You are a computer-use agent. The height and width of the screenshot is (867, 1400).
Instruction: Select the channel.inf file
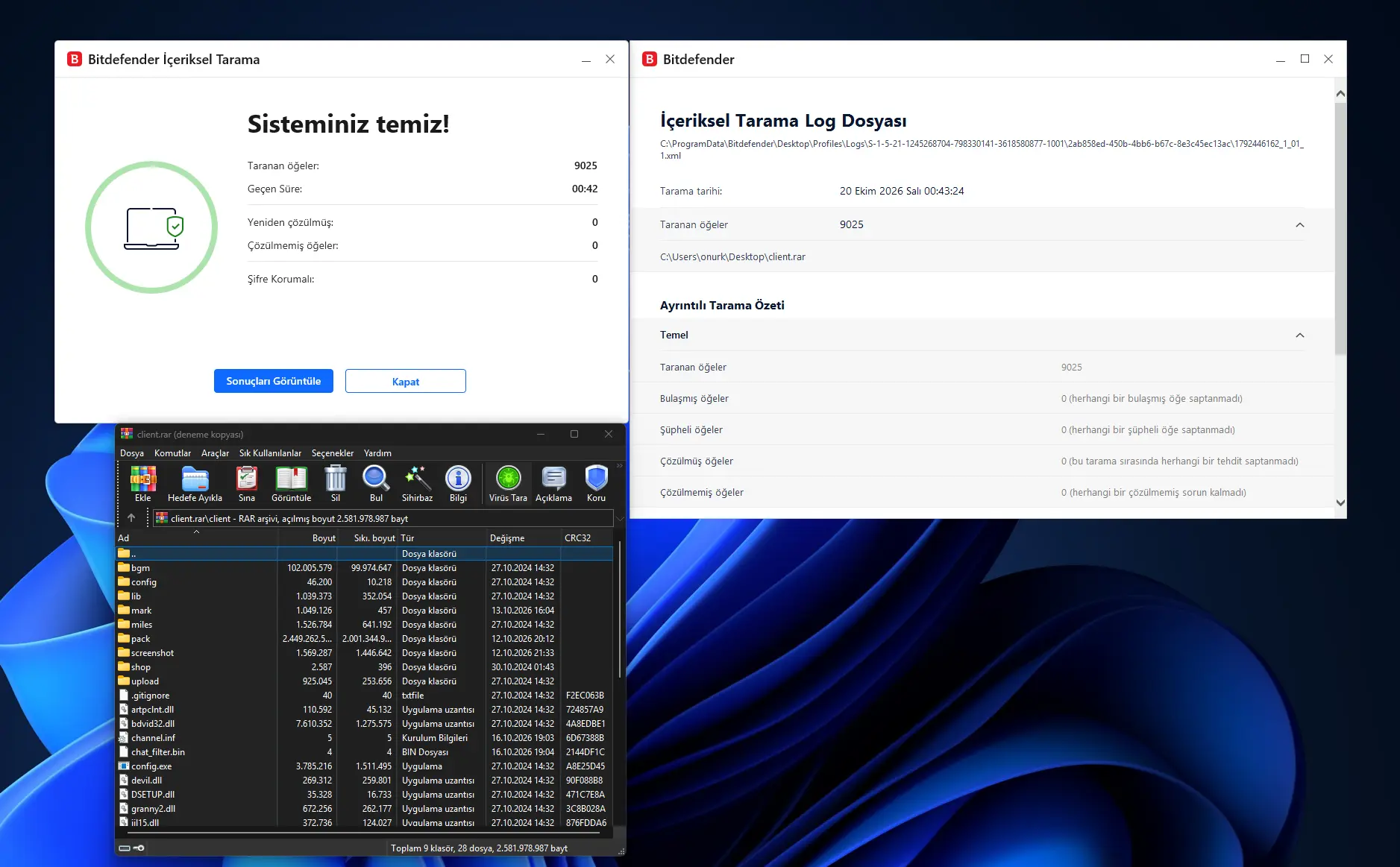click(x=365, y=738)
